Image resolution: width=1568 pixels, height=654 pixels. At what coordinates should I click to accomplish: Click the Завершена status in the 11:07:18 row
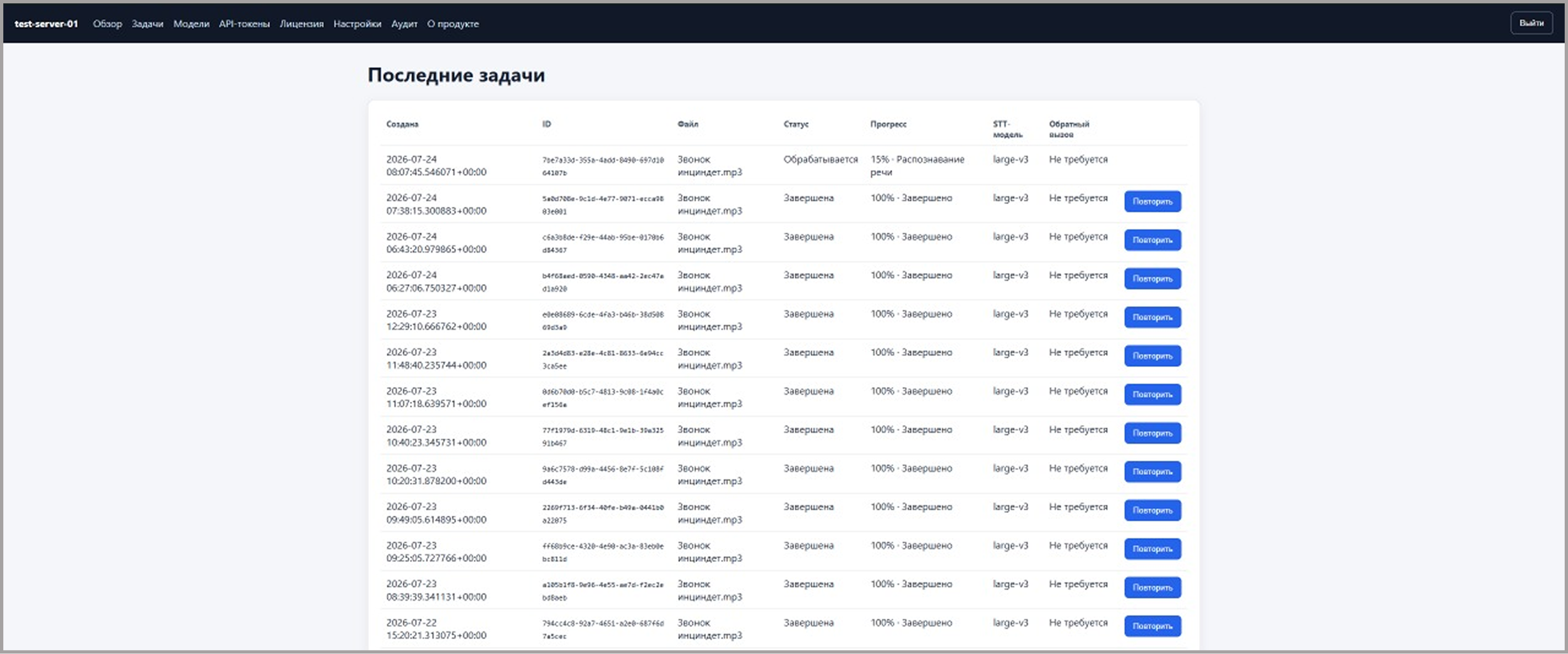click(808, 391)
